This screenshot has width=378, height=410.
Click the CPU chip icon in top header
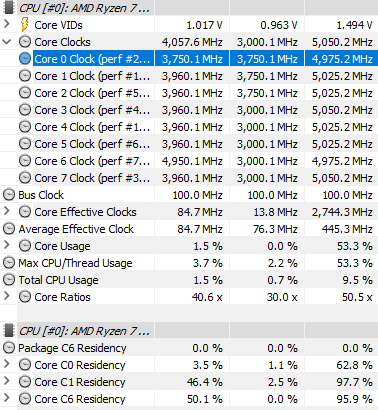(x=9, y=7)
